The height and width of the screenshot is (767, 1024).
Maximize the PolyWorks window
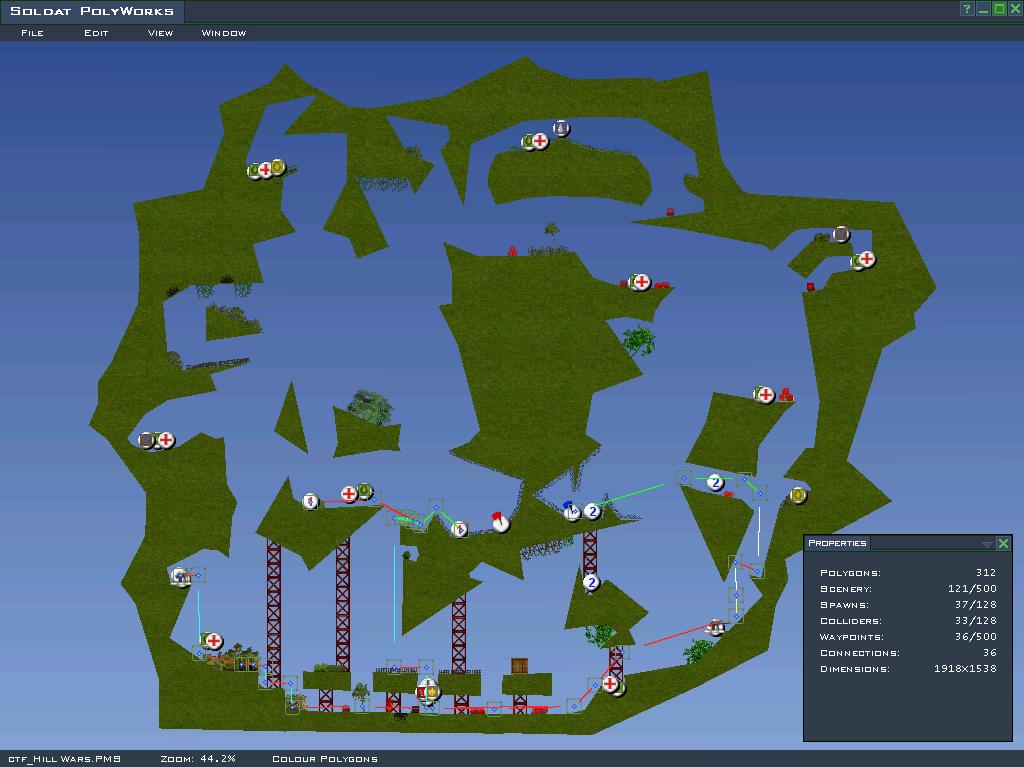[999, 9]
